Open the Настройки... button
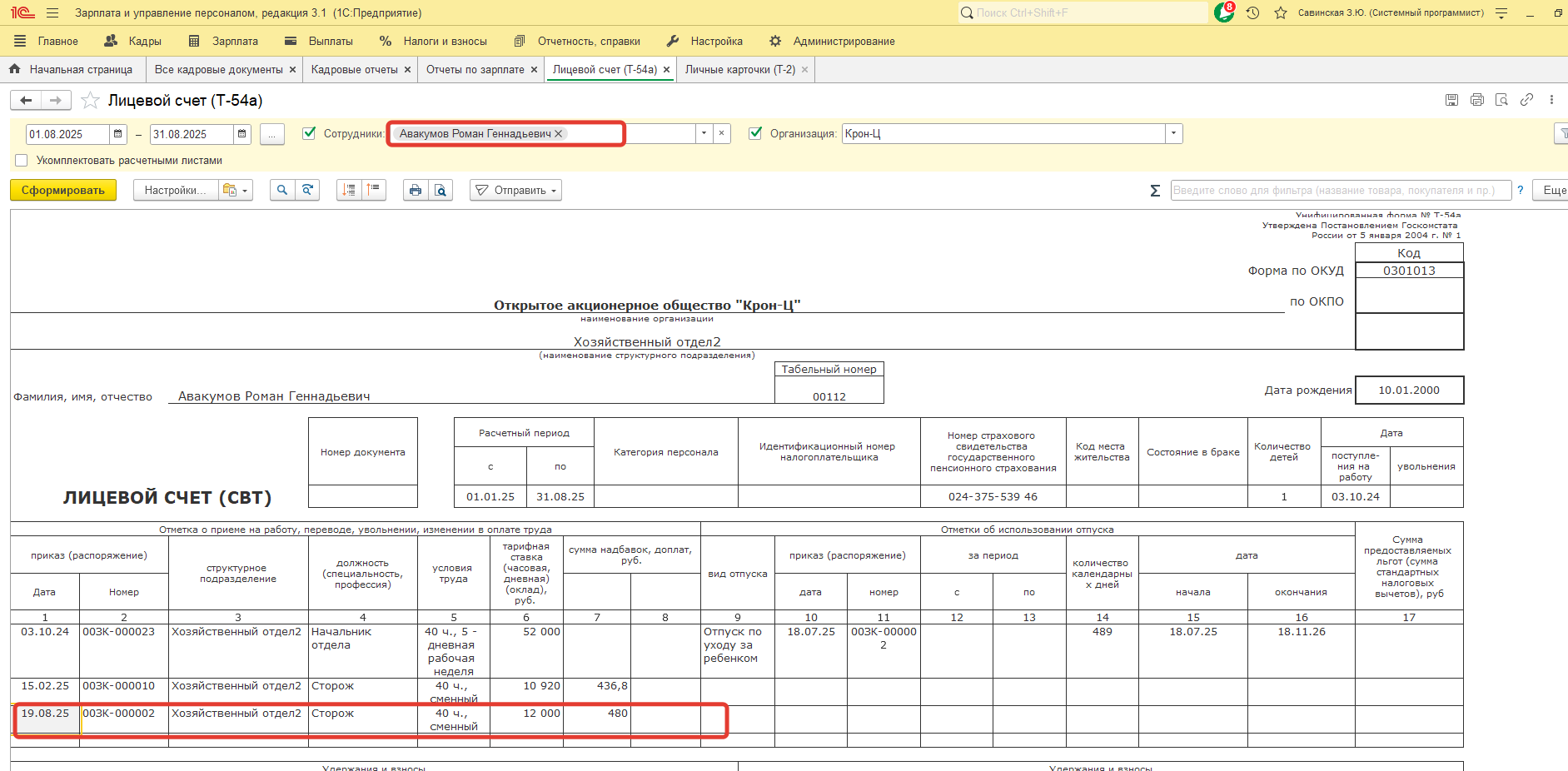 [x=175, y=191]
